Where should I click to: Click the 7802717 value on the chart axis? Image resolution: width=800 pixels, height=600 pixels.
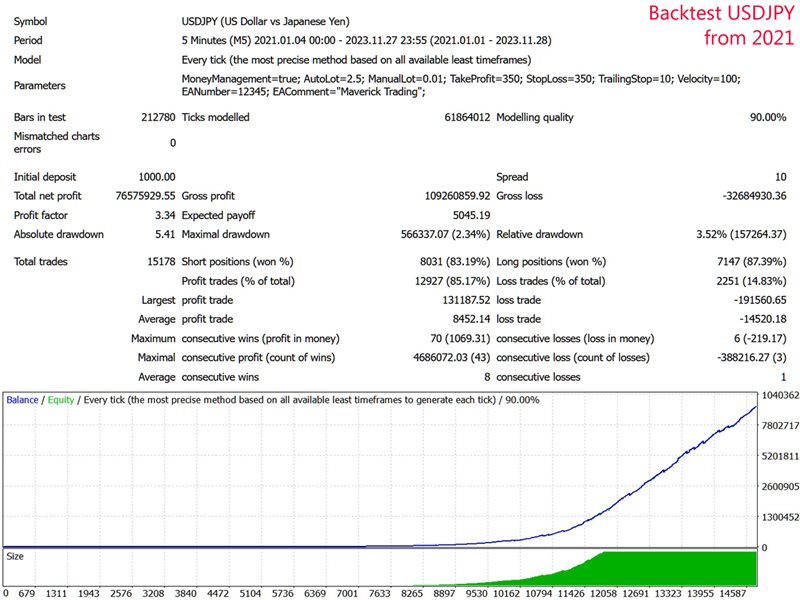pos(780,426)
